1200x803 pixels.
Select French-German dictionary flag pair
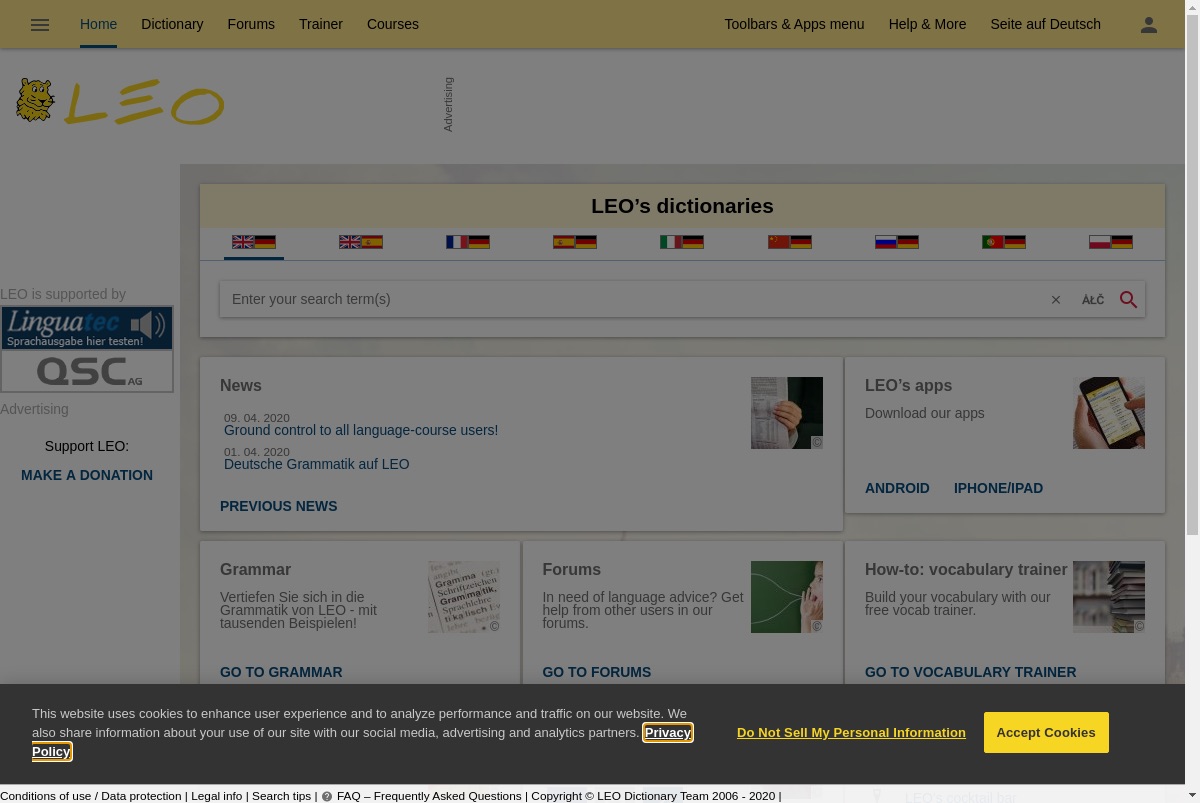pyautogui.click(x=468, y=242)
